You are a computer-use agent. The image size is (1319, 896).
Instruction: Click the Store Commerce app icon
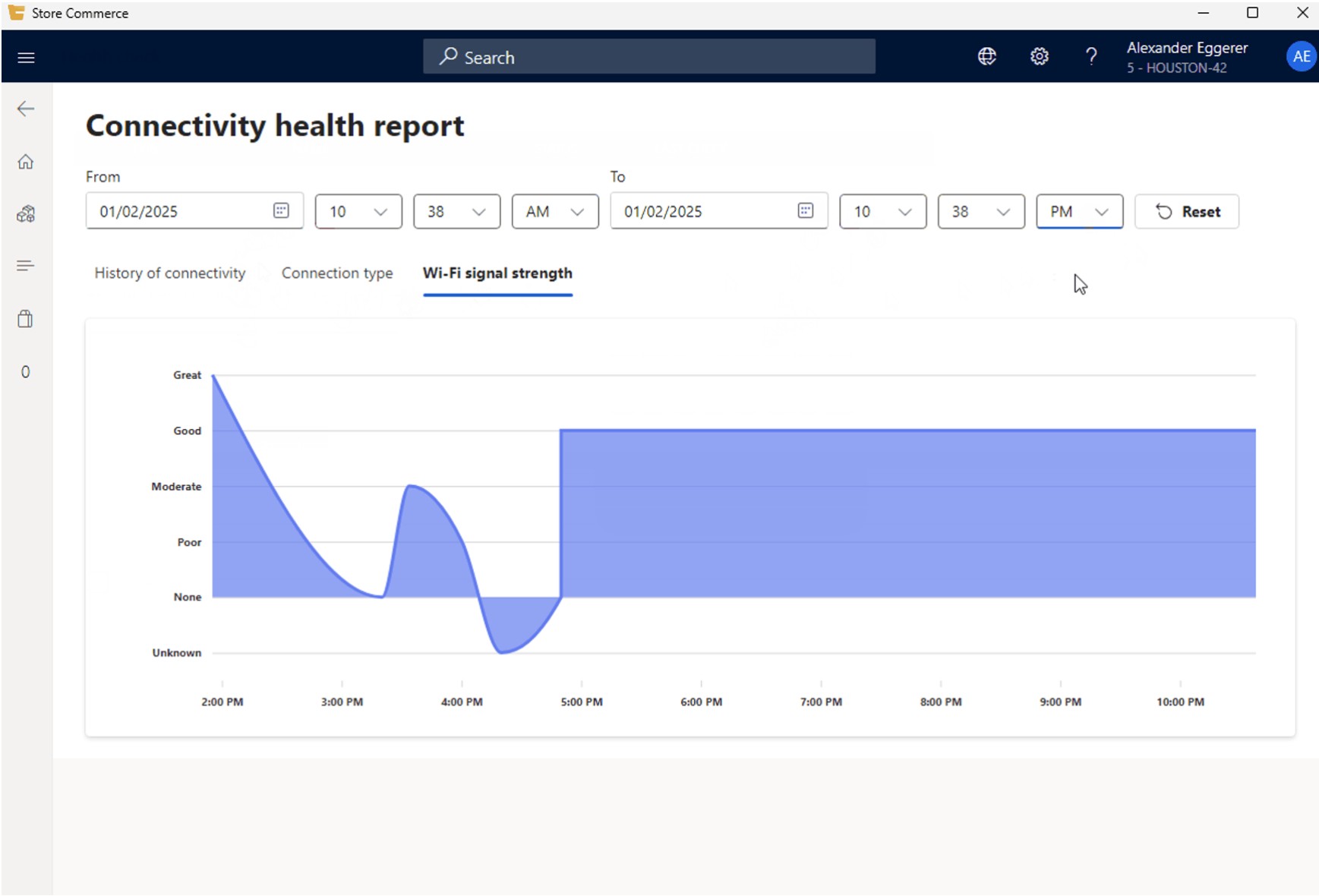(16, 13)
